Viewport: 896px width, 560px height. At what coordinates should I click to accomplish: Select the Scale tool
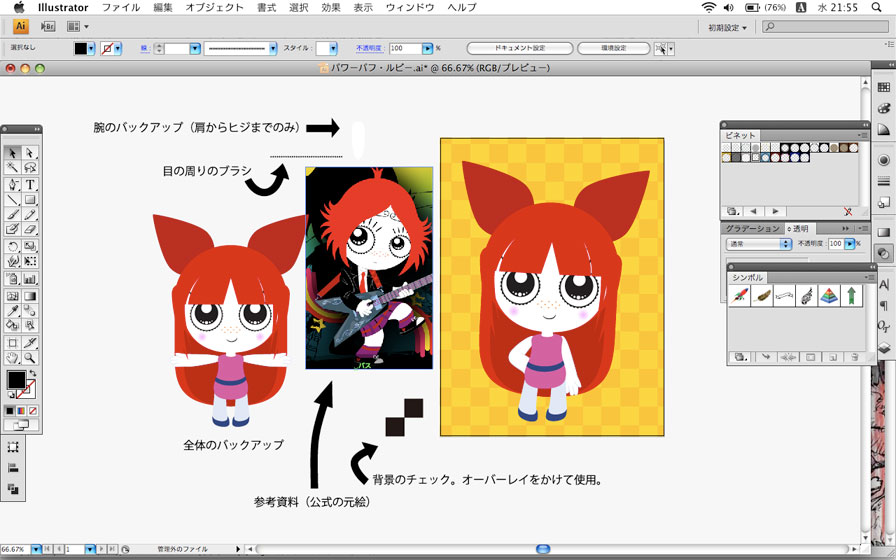[x=30, y=246]
